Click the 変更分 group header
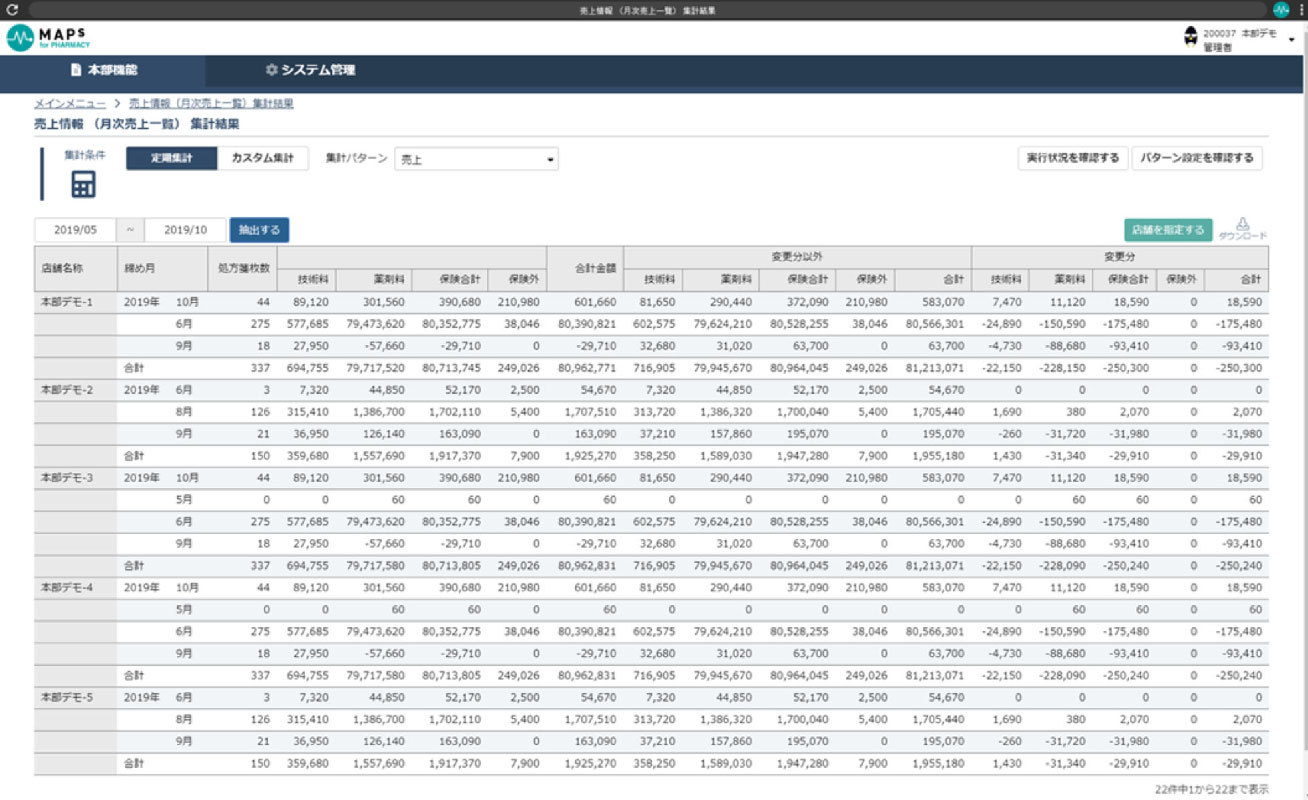This screenshot has width=1308, height=800. 1119,257
